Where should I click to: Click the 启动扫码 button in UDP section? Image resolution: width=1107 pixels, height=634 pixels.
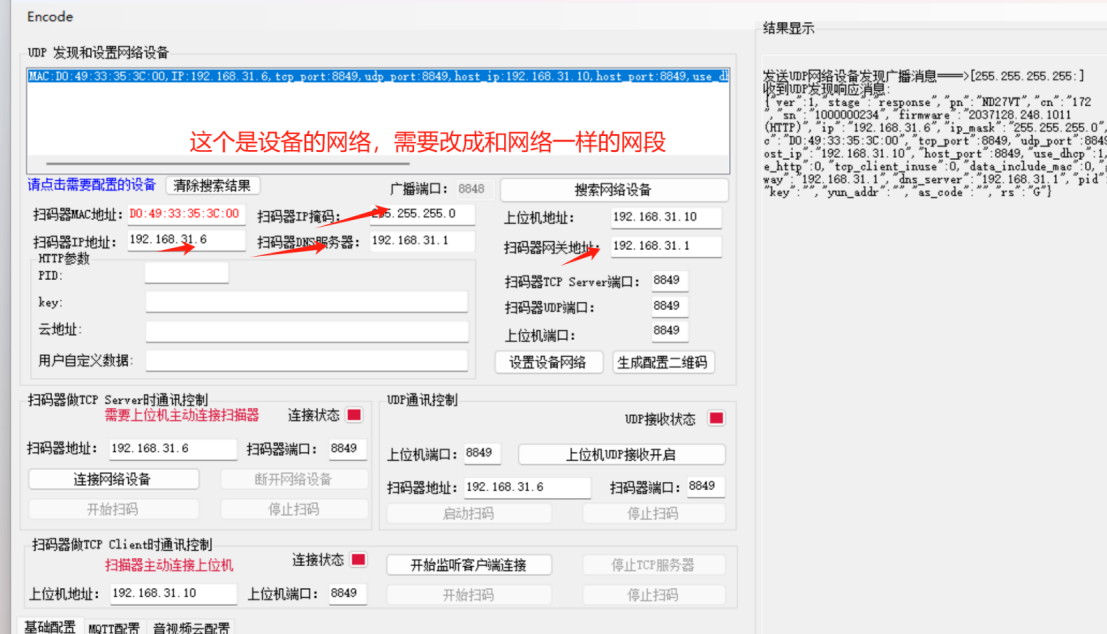pyautogui.click(x=468, y=513)
